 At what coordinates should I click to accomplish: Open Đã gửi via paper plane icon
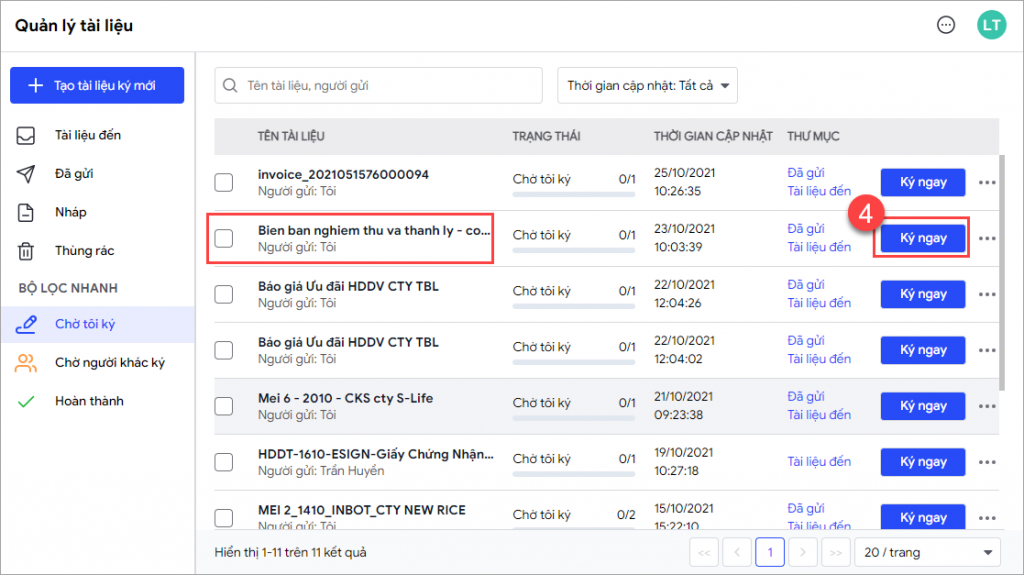pos(26,174)
